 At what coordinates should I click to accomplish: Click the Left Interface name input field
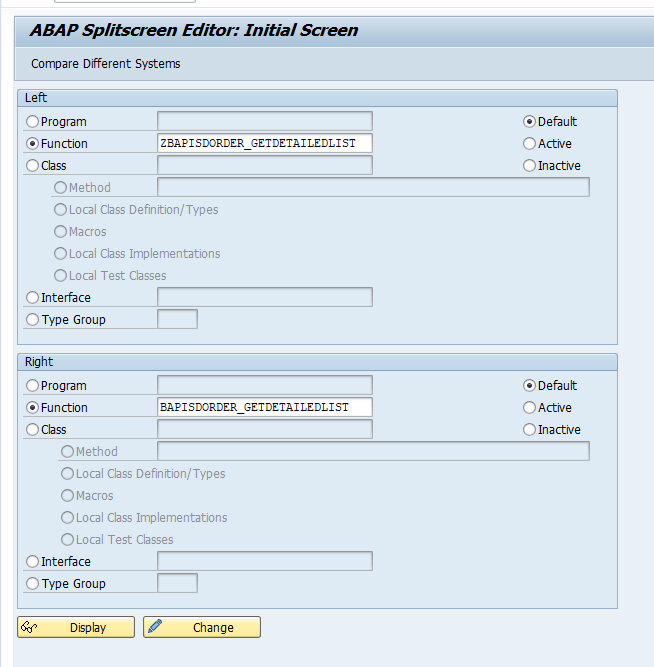[264, 297]
